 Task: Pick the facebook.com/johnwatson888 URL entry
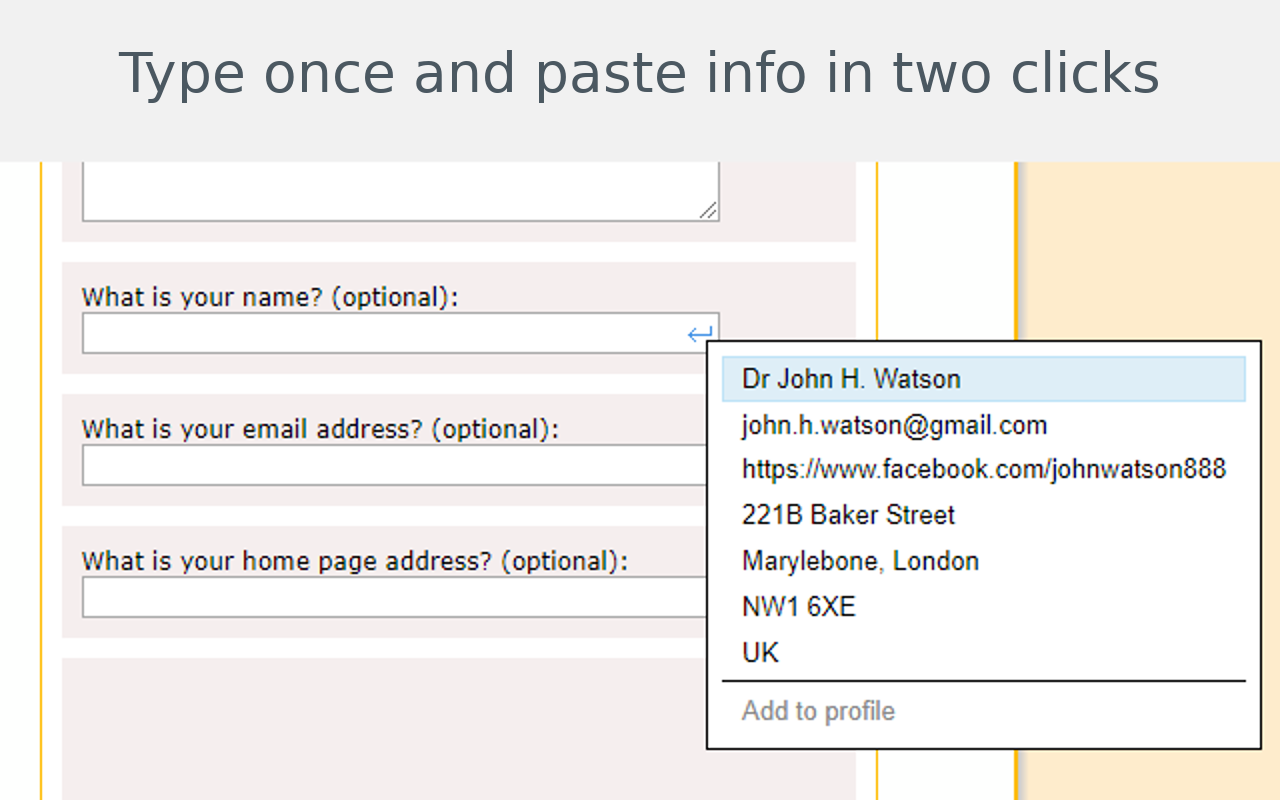click(984, 469)
